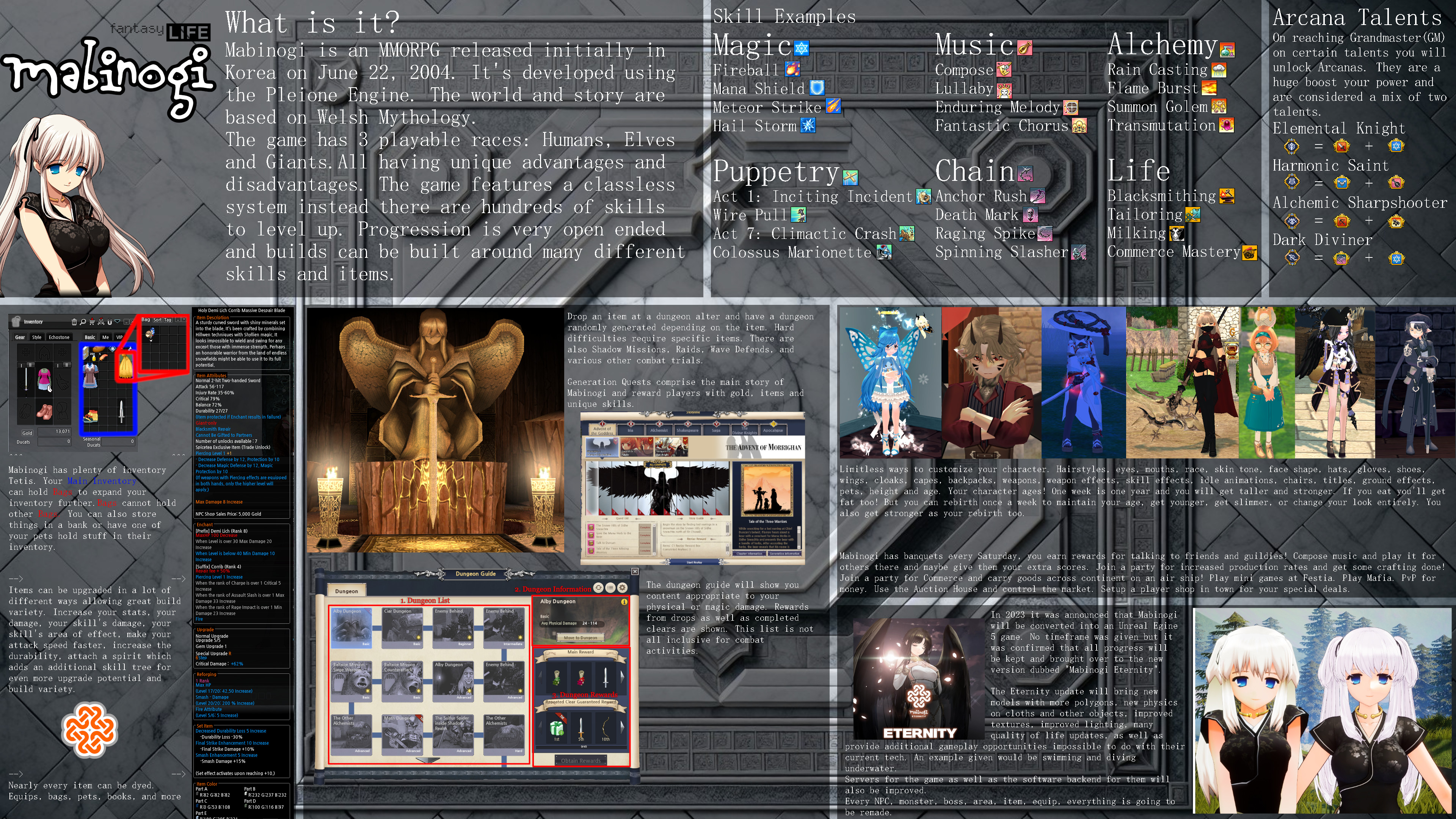Click the 0/45 reward progress bar
Image resolution: width=1456 pixels, height=819 pixels.
[582, 747]
